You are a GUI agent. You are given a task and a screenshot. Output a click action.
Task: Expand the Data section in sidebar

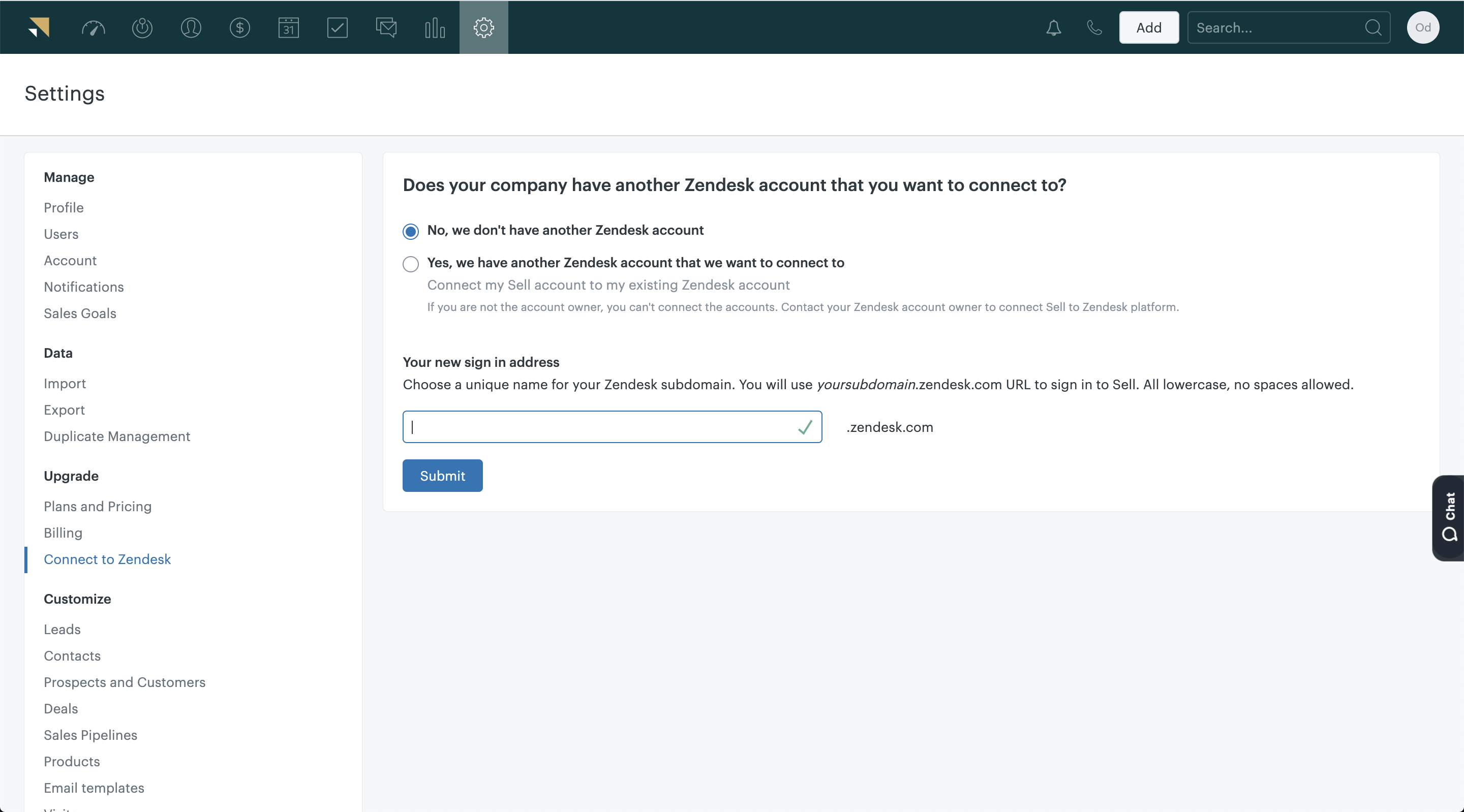tap(57, 352)
